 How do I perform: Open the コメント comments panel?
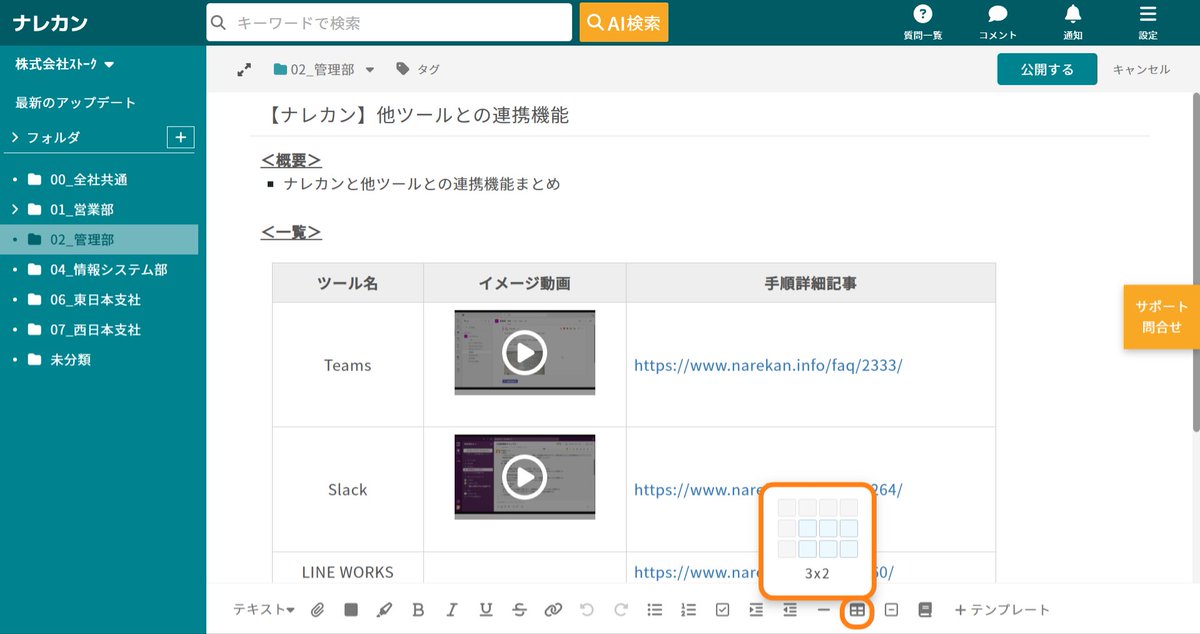(998, 22)
